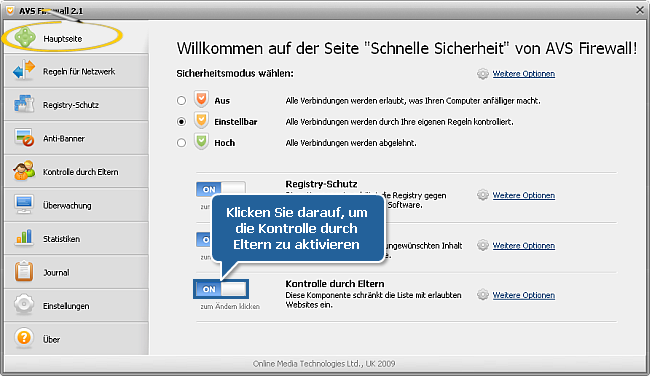The height and width of the screenshot is (376, 650).
Task: Click the Anti-Banner blocked picture icon
Action: pyautogui.click(x=24, y=138)
